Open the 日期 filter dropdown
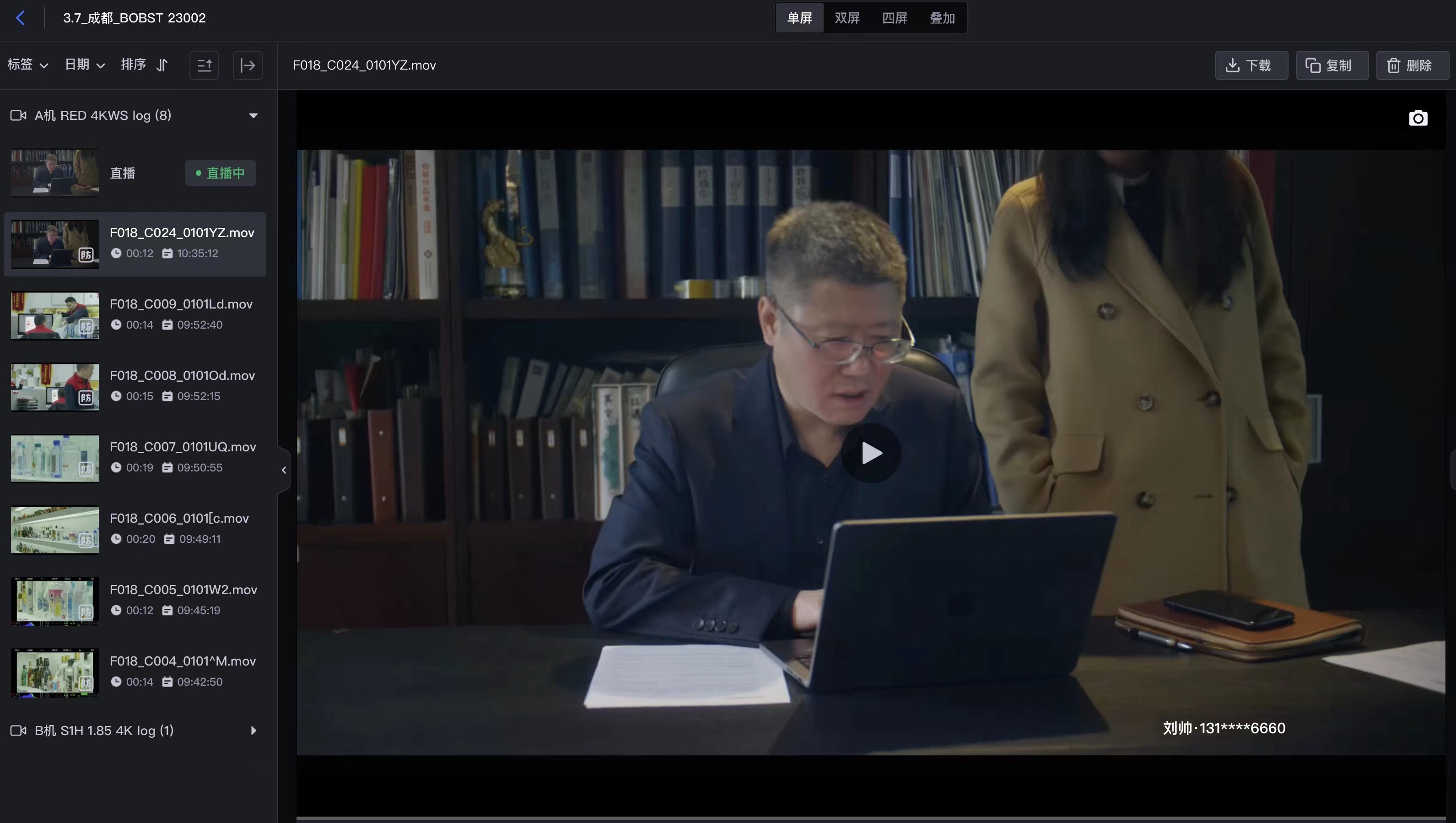The height and width of the screenshot is (823, 1456). [85, 65]
